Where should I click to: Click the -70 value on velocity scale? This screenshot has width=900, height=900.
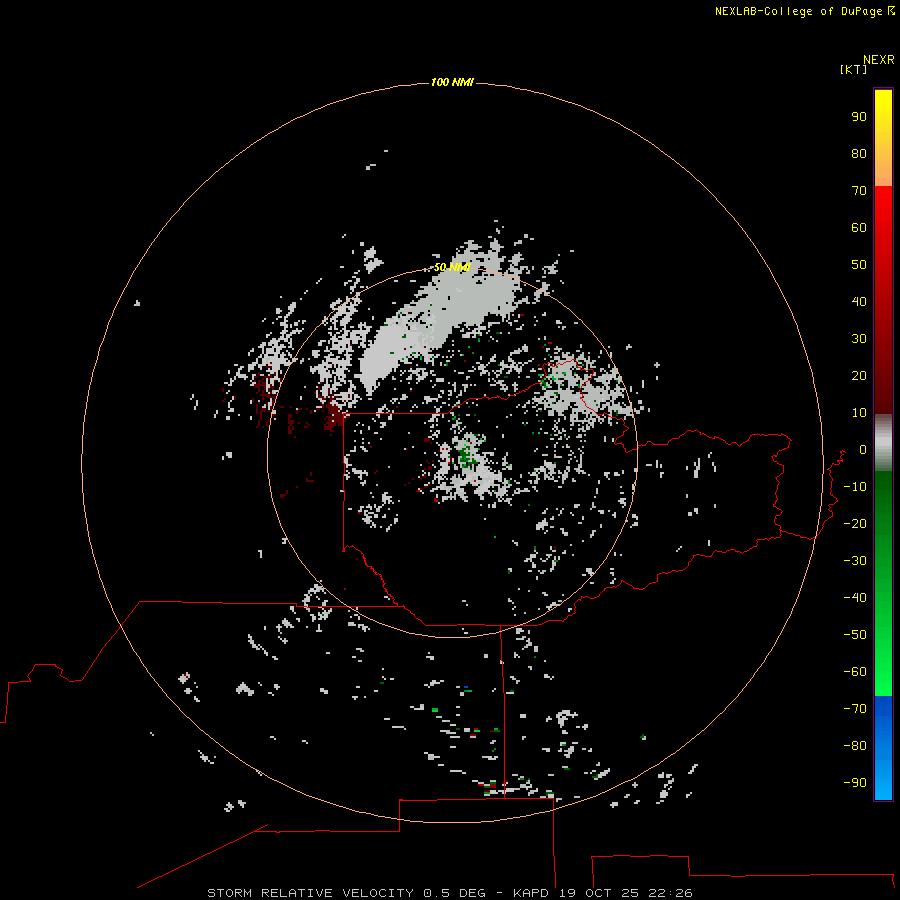[855, 709]
